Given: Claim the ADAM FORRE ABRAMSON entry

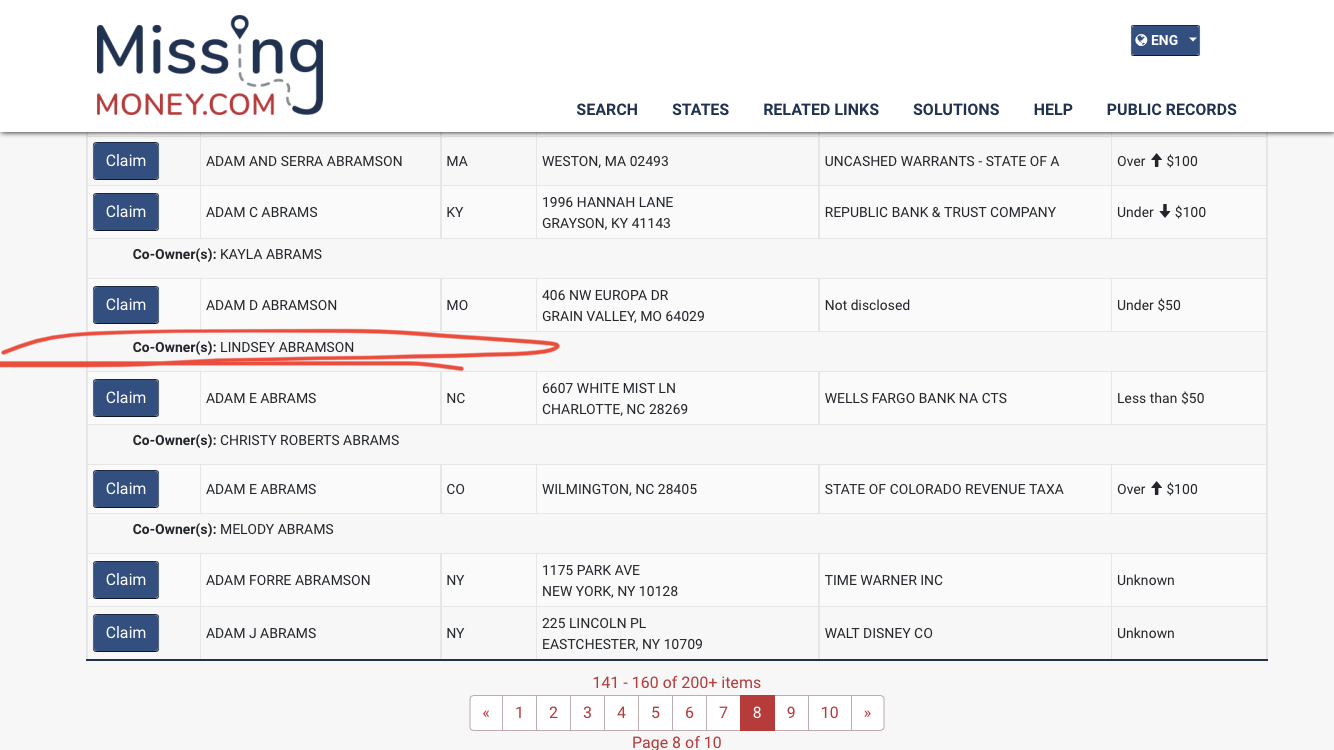Looking at the screenshot, I should pos(126,580).
